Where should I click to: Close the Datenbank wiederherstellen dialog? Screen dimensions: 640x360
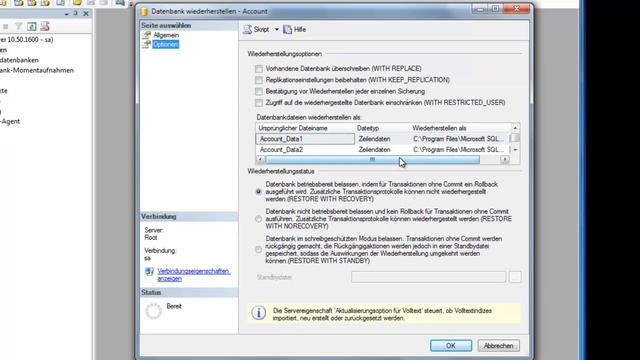pos(516,9)
